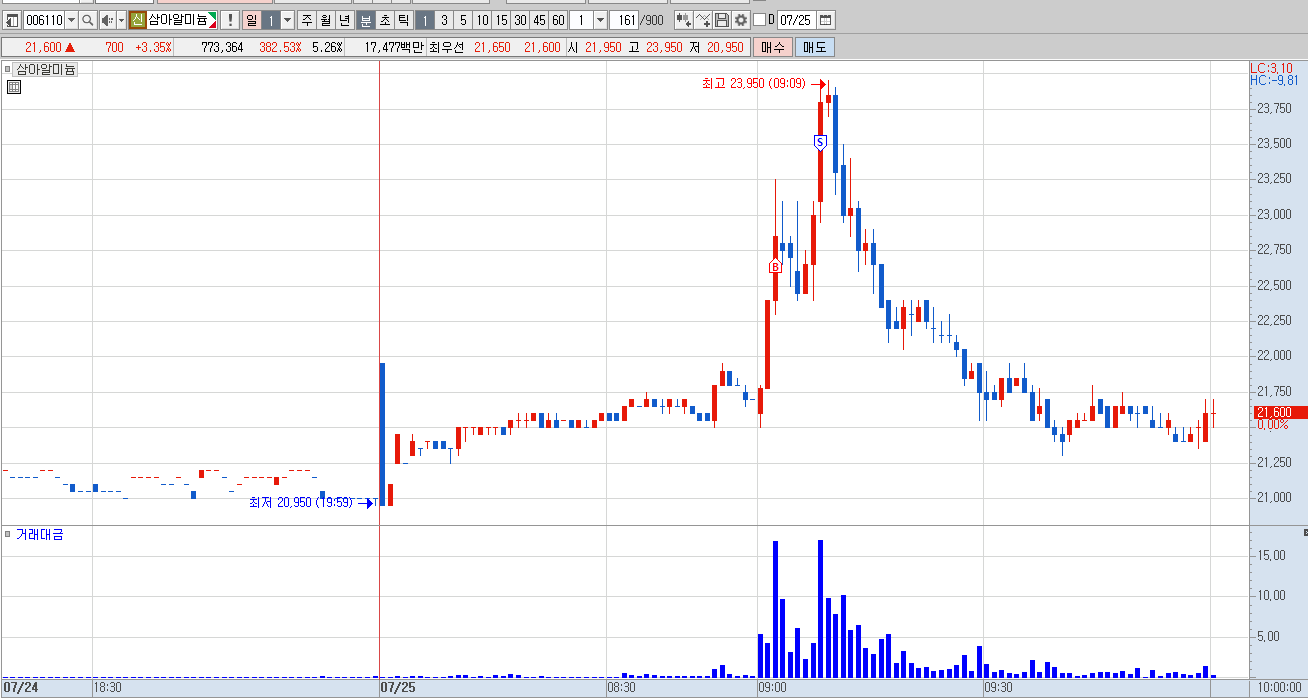Expand the custom interval dropdown arrow
Viewport: 1308px width, 698px height.
600,20
